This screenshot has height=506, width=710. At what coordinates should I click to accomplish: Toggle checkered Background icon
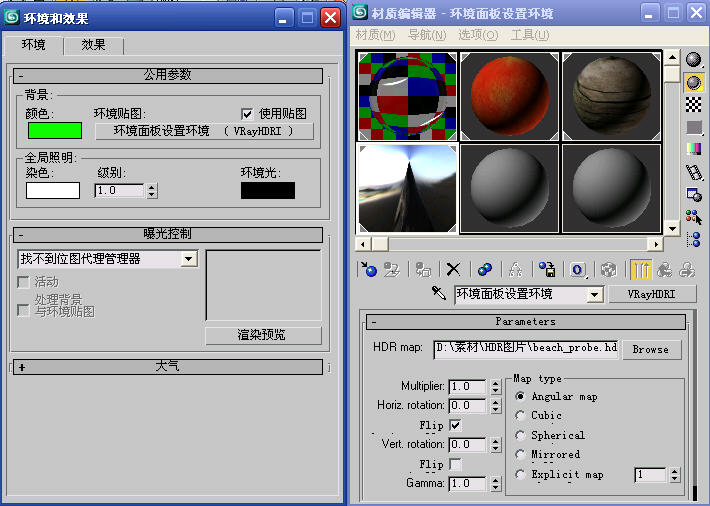(x=694, y=104)
